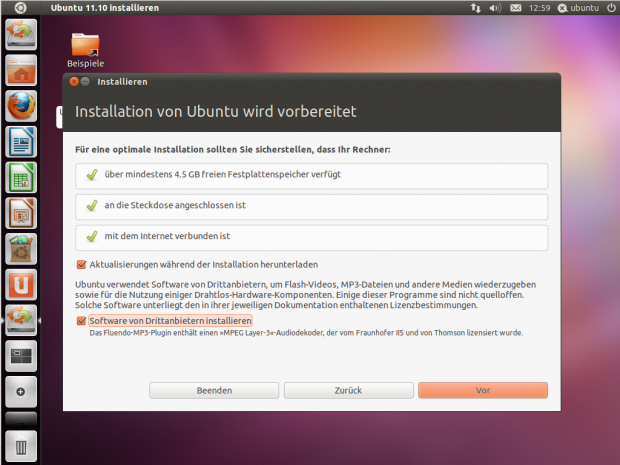Click the launcher icon with plus symbol
The height and width of the screenshot is (465, 620).
point(21,392)
